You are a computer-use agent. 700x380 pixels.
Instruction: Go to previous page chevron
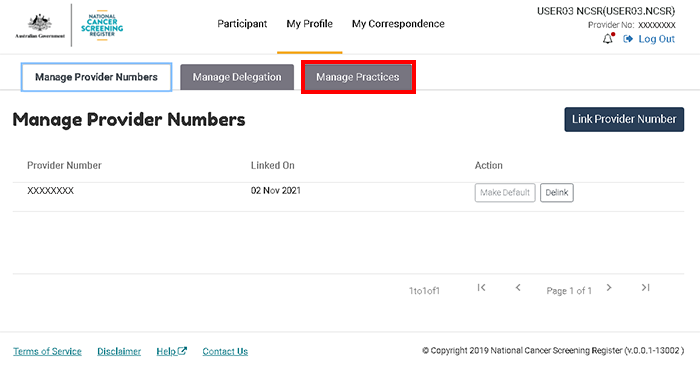(518, 288)
